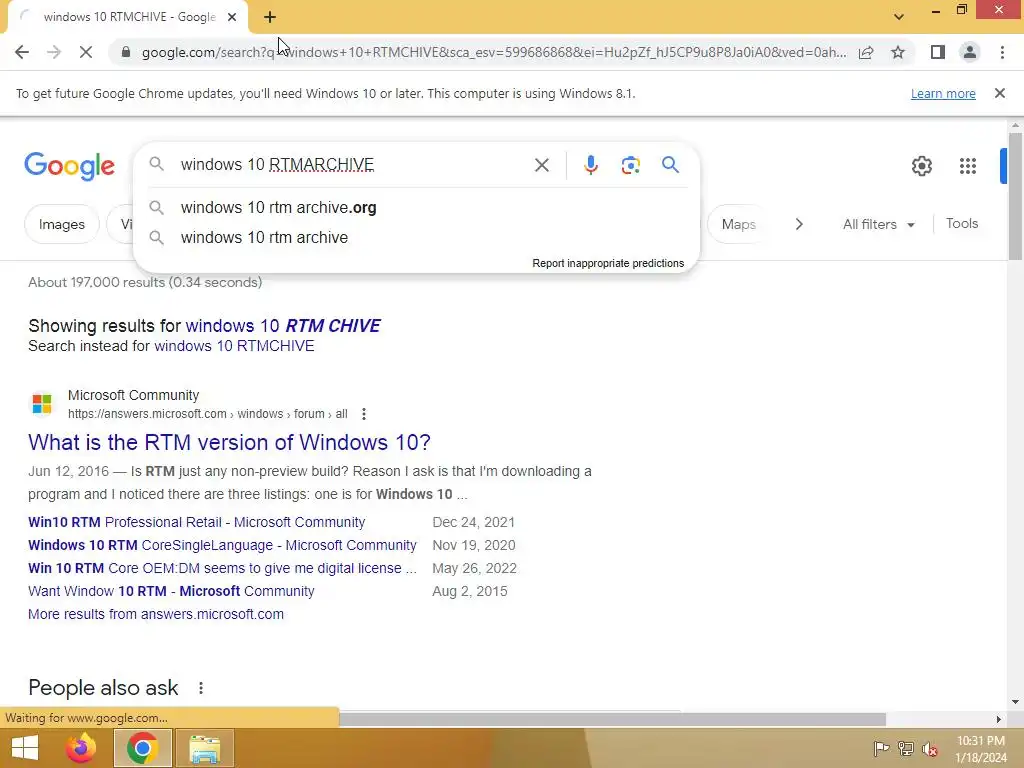
Task: Open Learn more about Chrome updates
Action: 943,93
